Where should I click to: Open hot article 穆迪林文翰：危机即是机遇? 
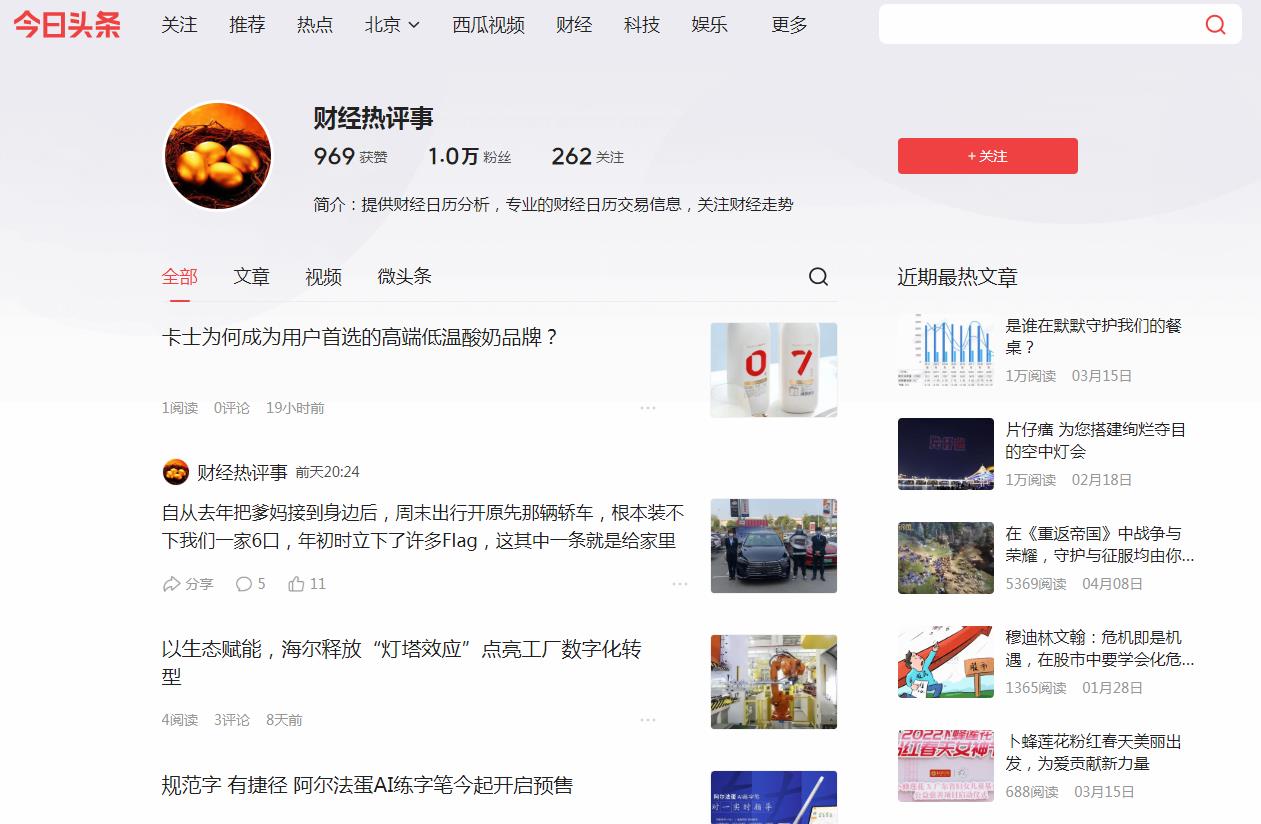[1100, 649]
